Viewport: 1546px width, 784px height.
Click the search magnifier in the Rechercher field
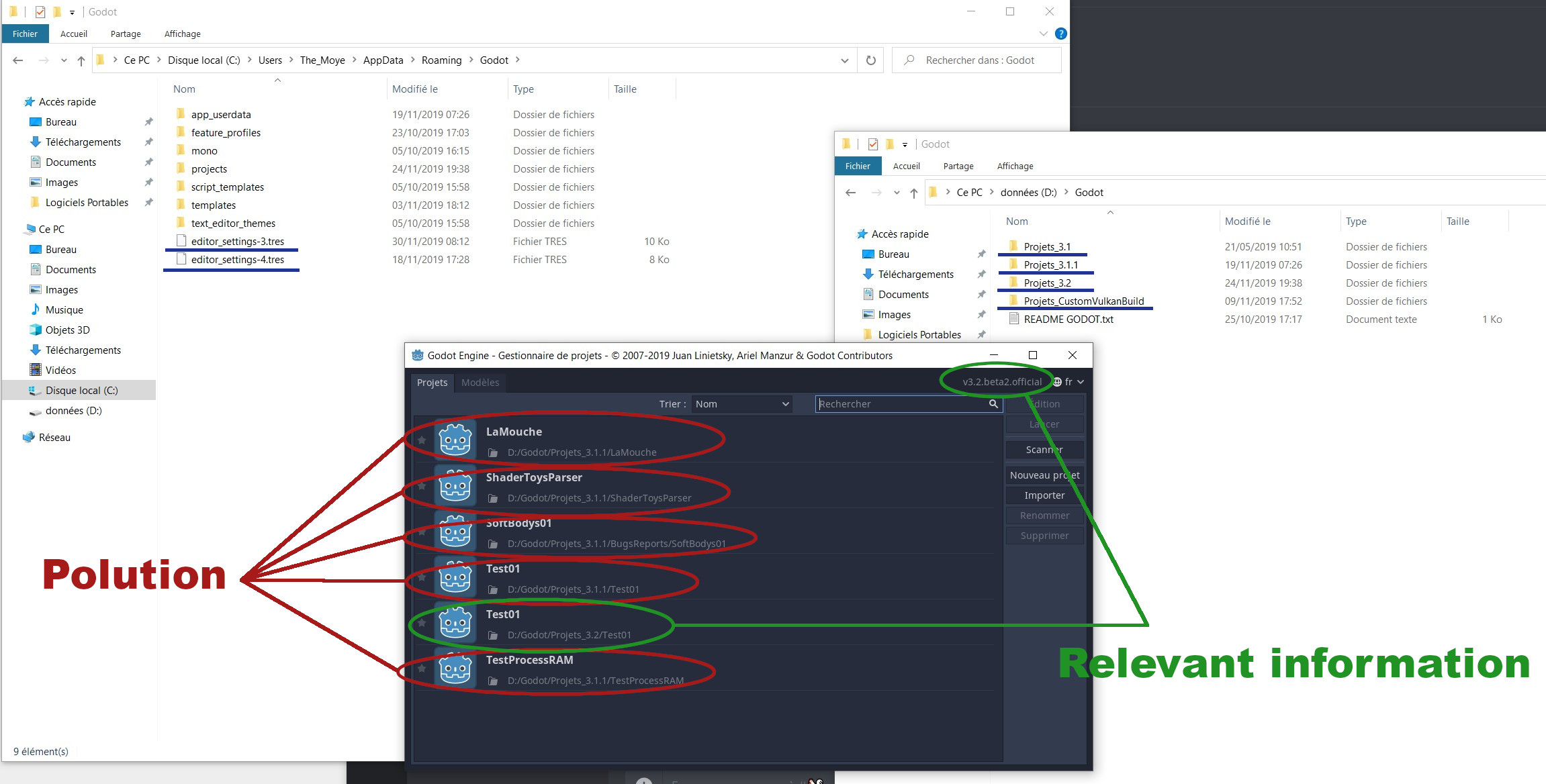coord(993,403)
